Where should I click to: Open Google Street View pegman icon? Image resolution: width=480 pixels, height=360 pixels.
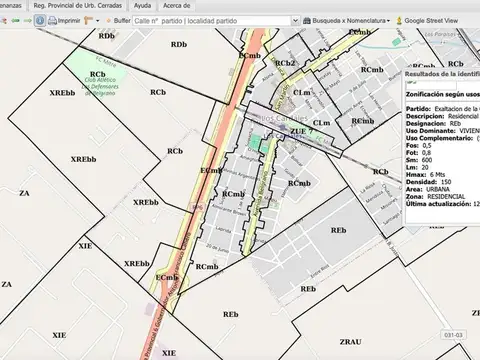(x=399, y=21)
